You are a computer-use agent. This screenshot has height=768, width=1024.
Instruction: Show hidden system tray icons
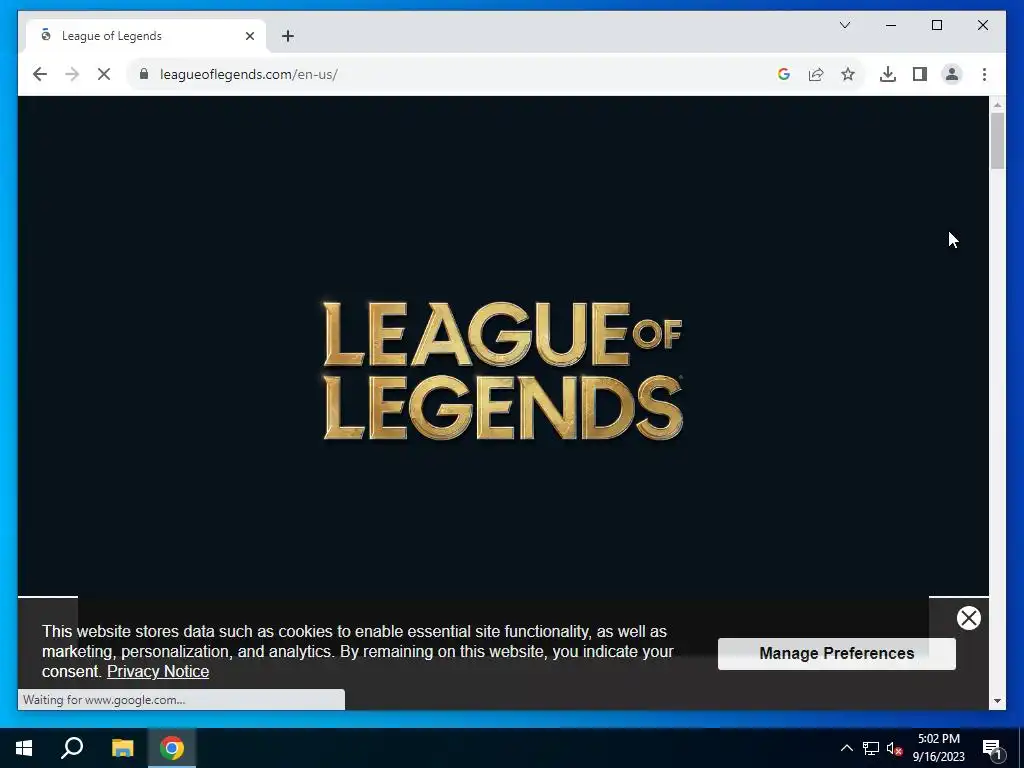point(846,748)
